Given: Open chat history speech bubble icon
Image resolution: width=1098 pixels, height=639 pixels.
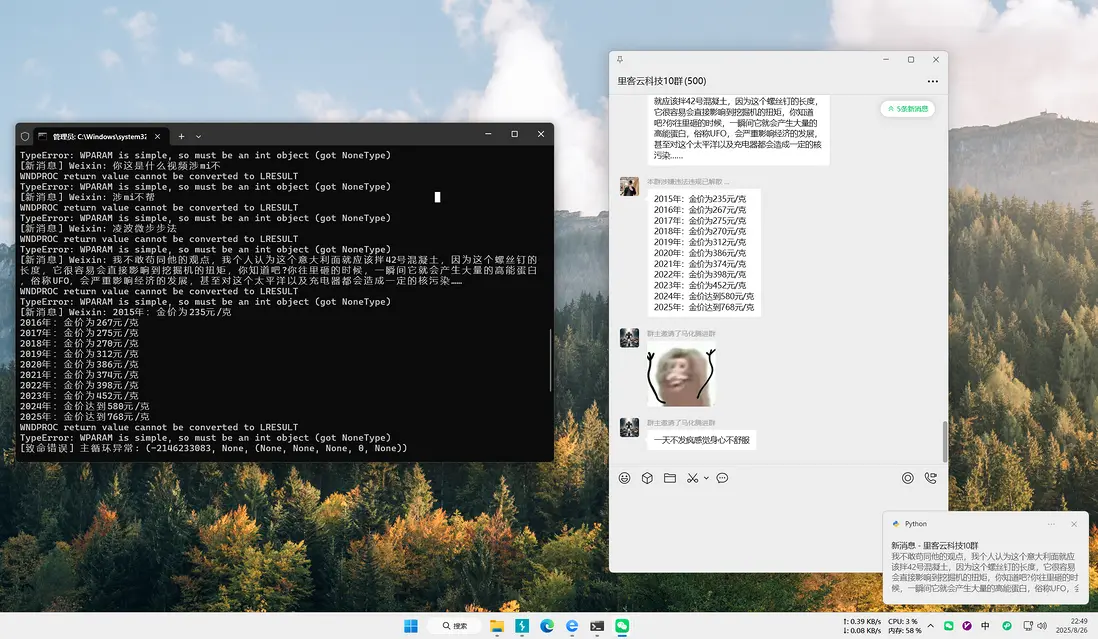Looking at the screenshot, I should (722, 478).
